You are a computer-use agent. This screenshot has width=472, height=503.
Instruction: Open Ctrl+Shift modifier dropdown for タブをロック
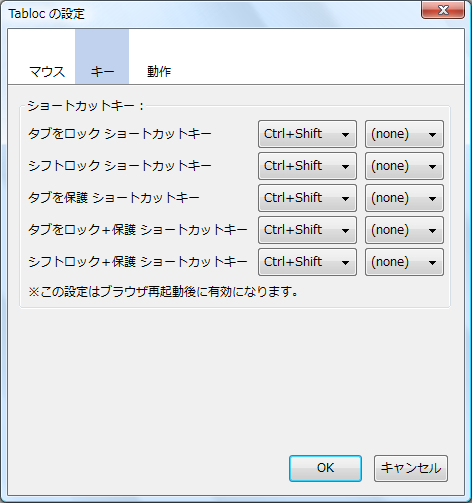(307, 134)
